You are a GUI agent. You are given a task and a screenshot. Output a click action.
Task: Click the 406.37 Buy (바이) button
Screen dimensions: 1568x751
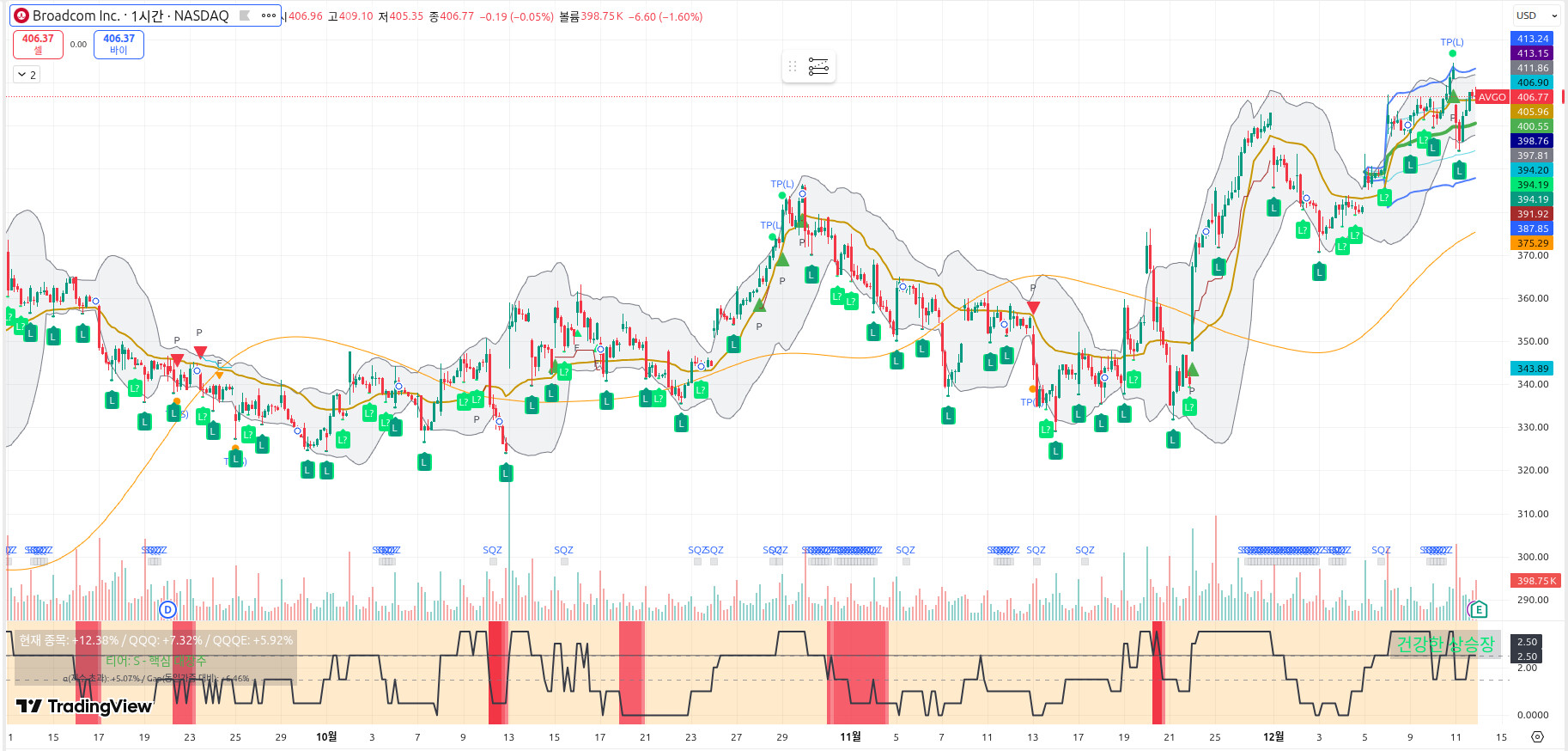coord(119,44)
